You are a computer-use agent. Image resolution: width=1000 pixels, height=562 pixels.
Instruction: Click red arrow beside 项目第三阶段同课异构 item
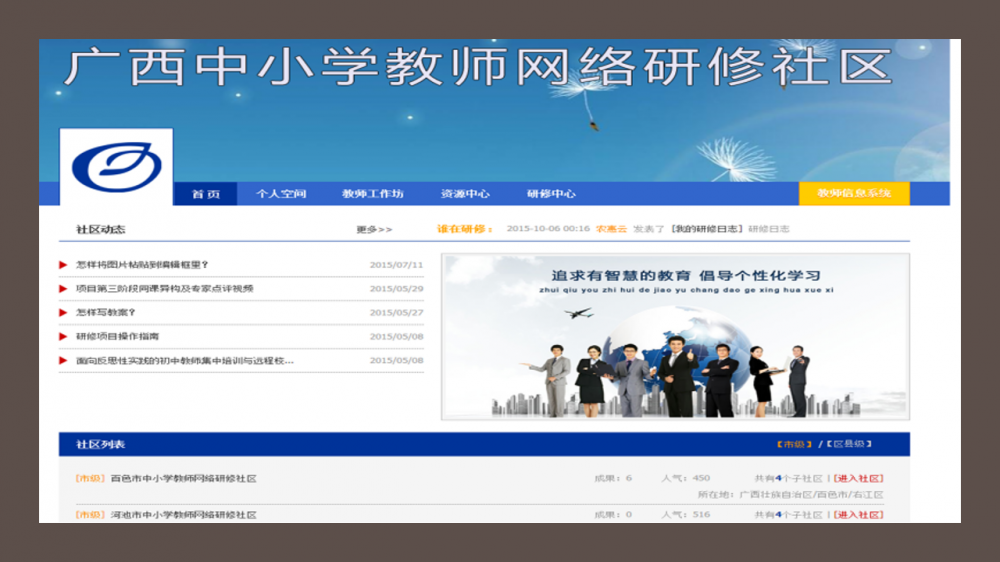64,289
